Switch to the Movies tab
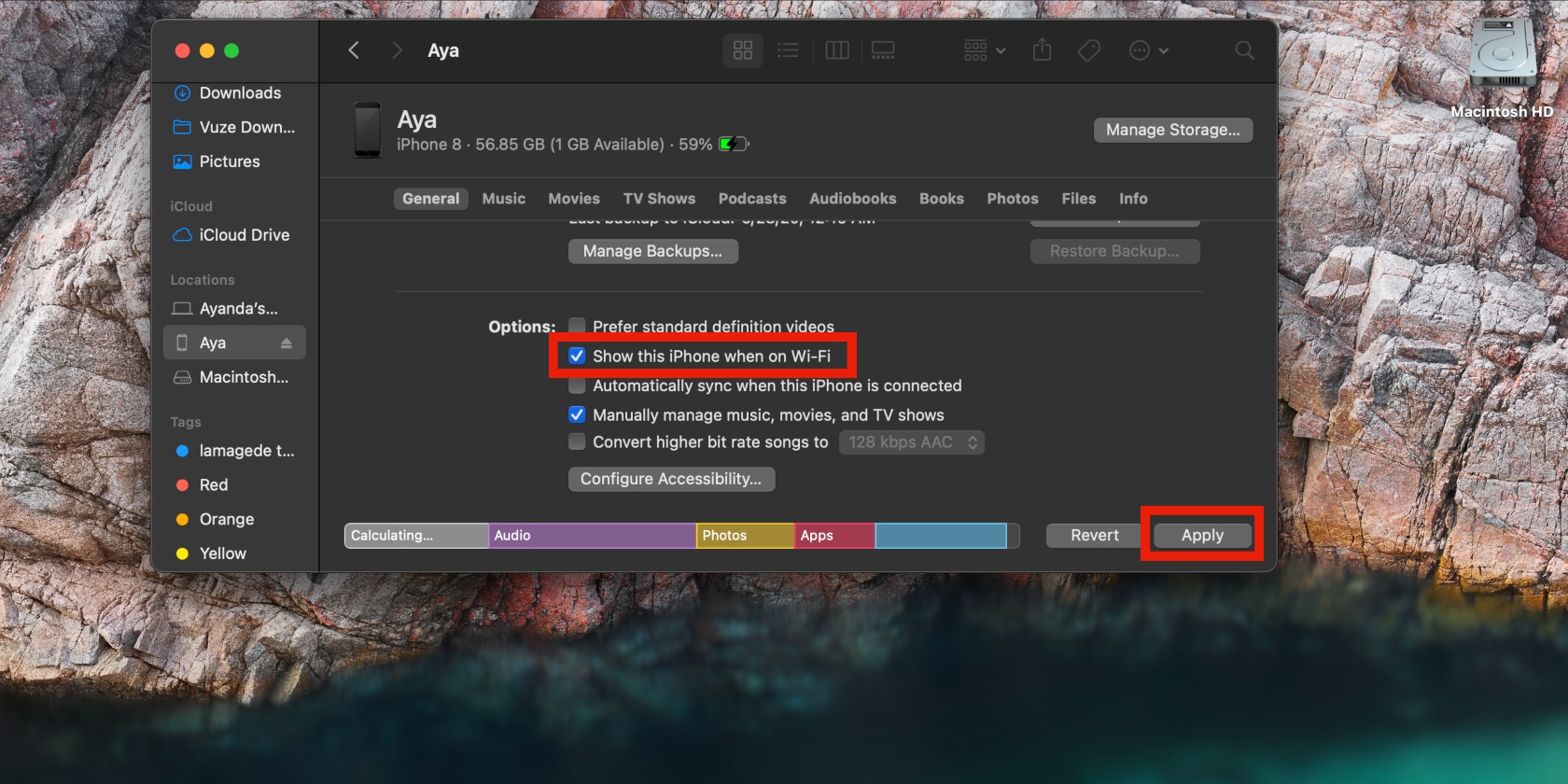1568x784 pixels. tap(574, 199)
